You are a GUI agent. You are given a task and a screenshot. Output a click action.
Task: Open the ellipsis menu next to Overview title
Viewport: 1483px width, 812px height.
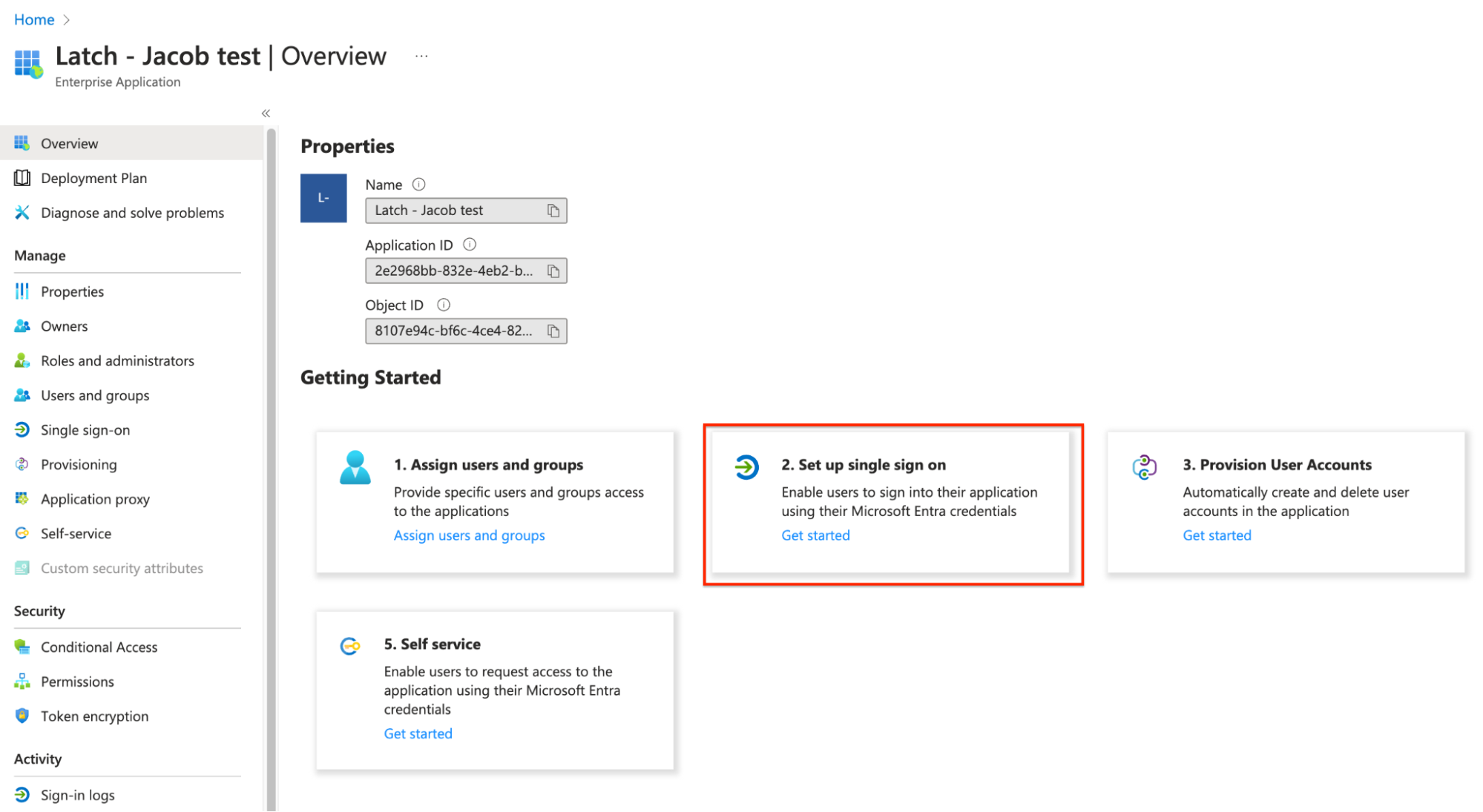pyautogui.click(x=421, y=56)
